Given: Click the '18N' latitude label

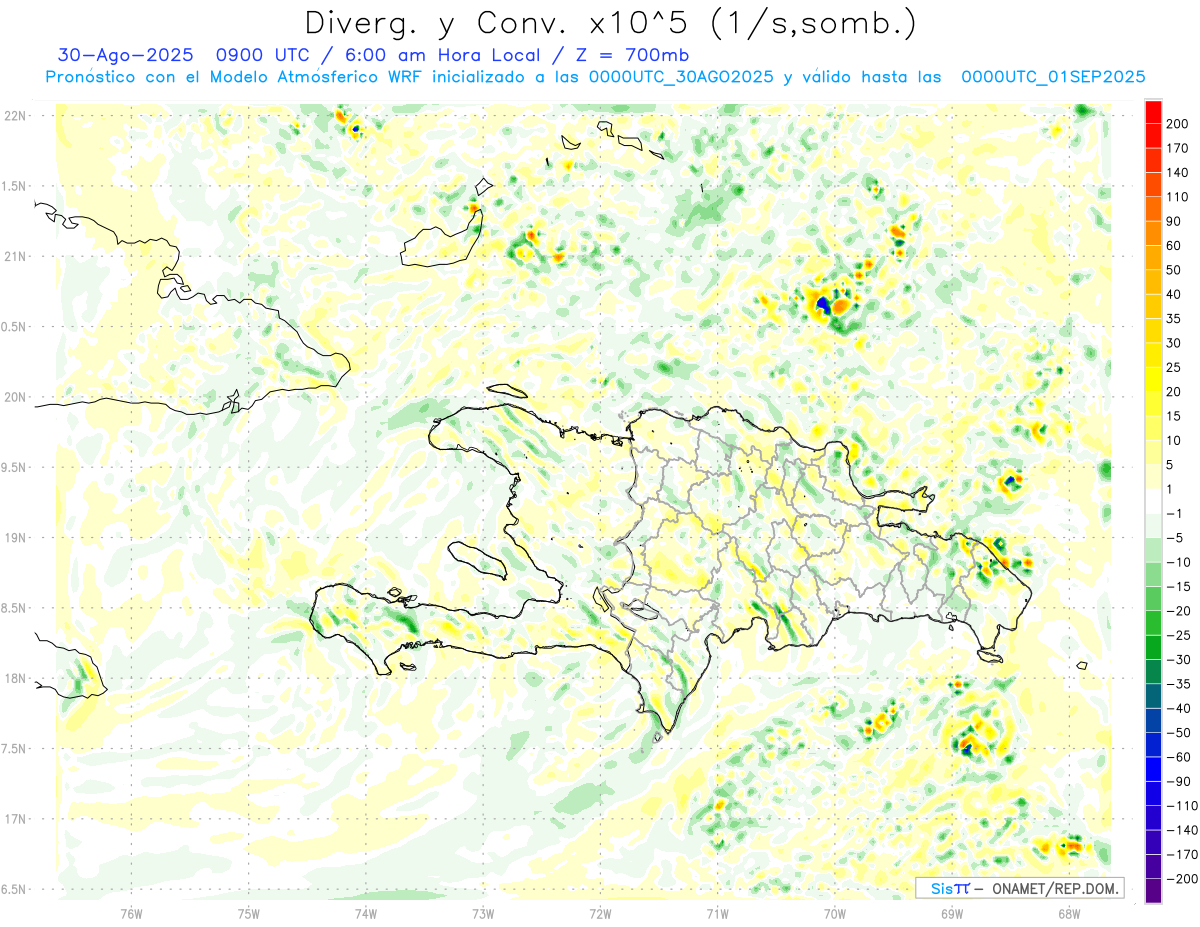Looking at the screenshot, I should click(x=14, y=678).
